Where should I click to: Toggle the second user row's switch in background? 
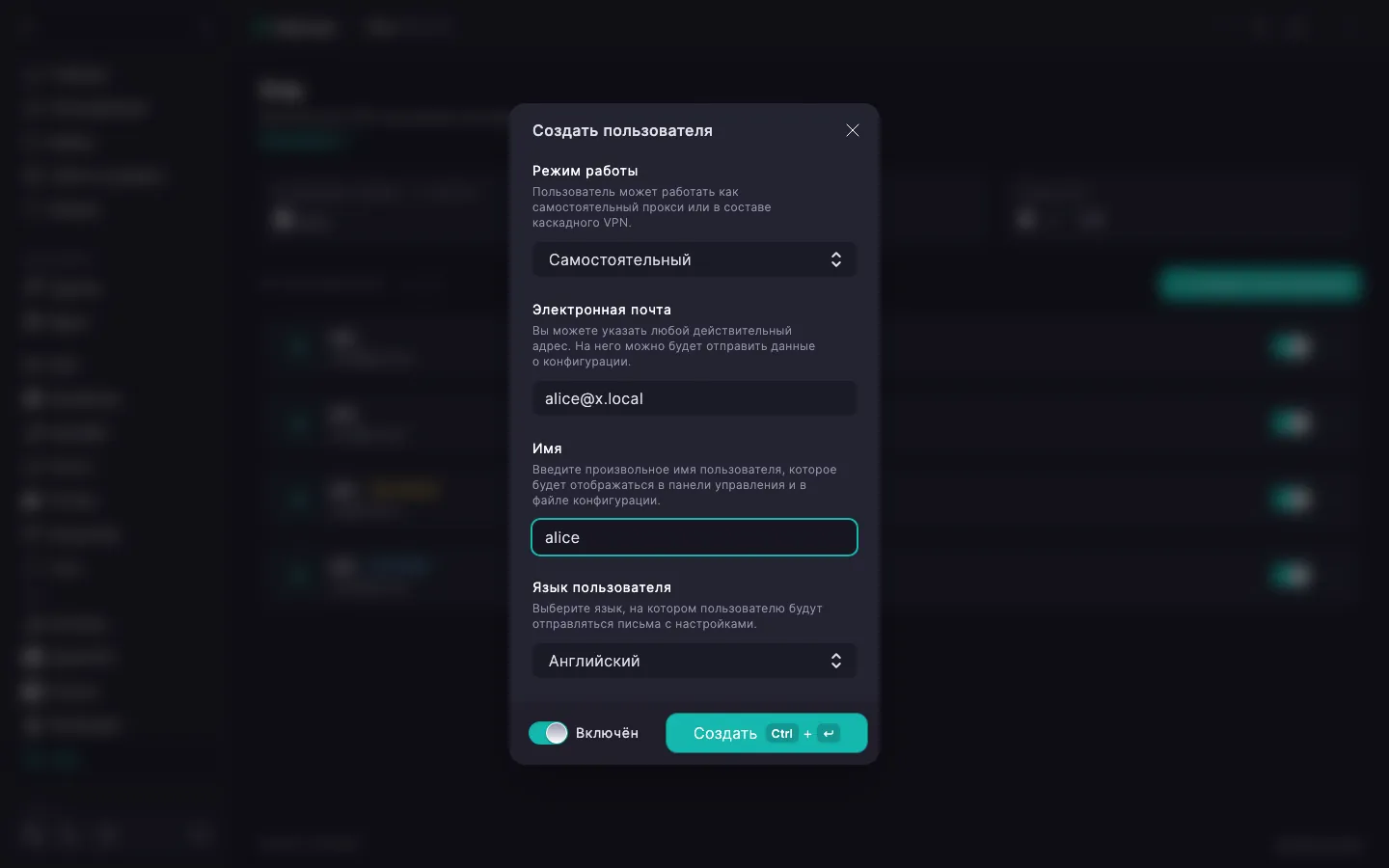(x=1293, y=421)
